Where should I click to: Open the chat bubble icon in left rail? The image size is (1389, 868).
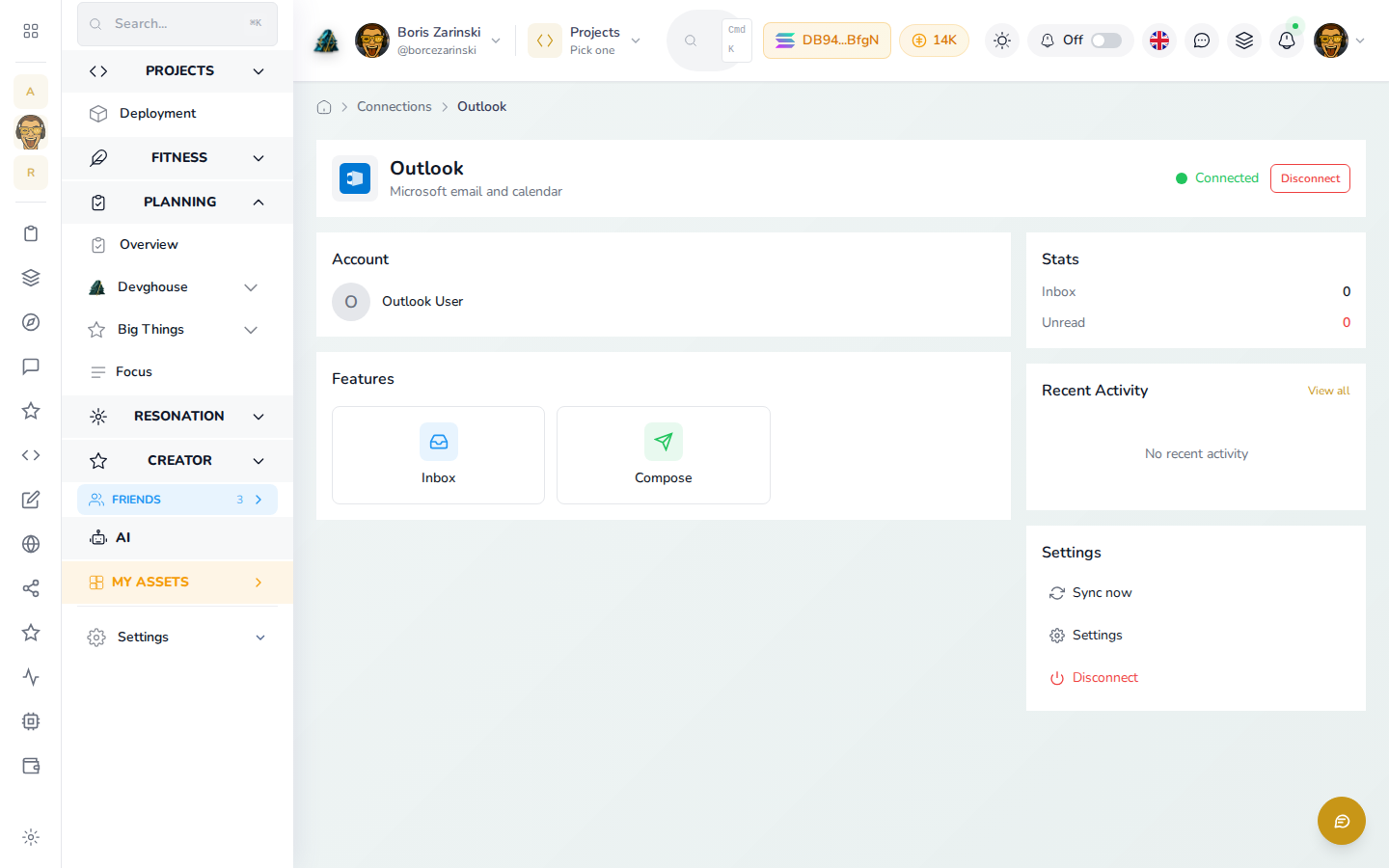click(x=31, y=366)
